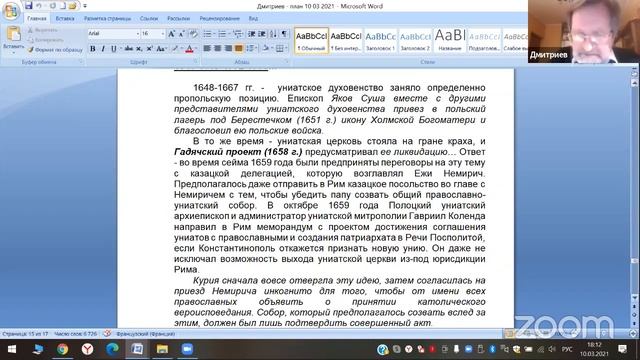Toggle Subscript formatting
Screen dimensions: 640x360
point(139,49)
